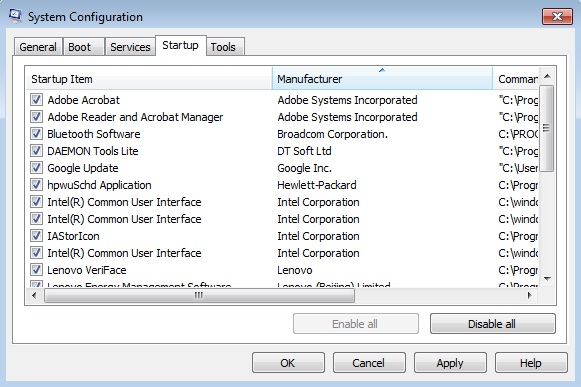This screenshot has height=387, width=581.
Task: Click the command path in DAEMON Tools Lite row
Action: coord(518,151)
